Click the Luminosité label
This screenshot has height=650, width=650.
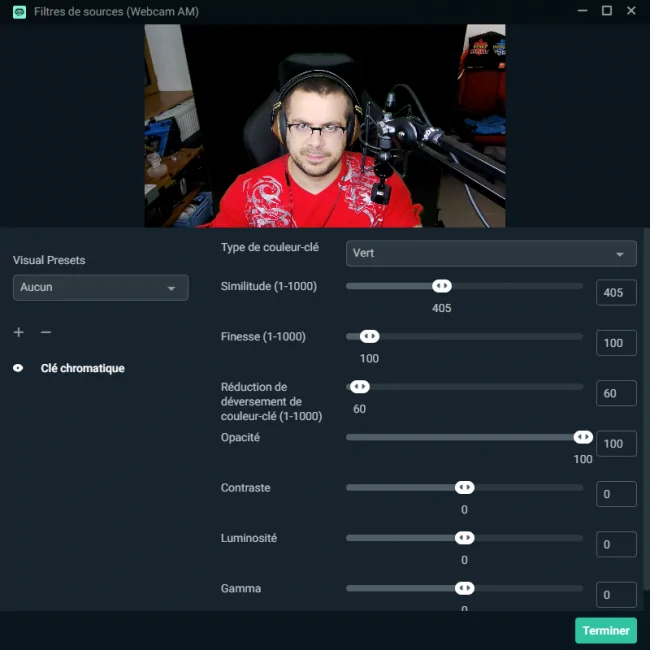click(249, 538)
